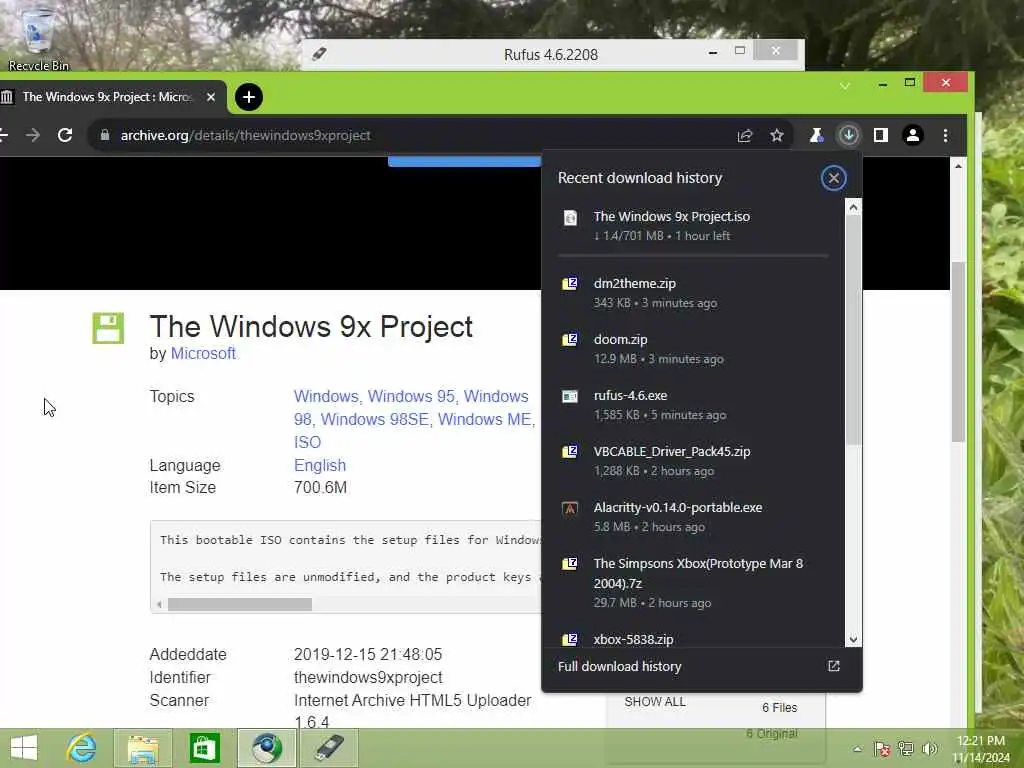Image resolution: width=1024 pixels, height=768 pixels.
Task: Click the open-in-new-tab icon beside Full download history
Action: tap(833, 666)
